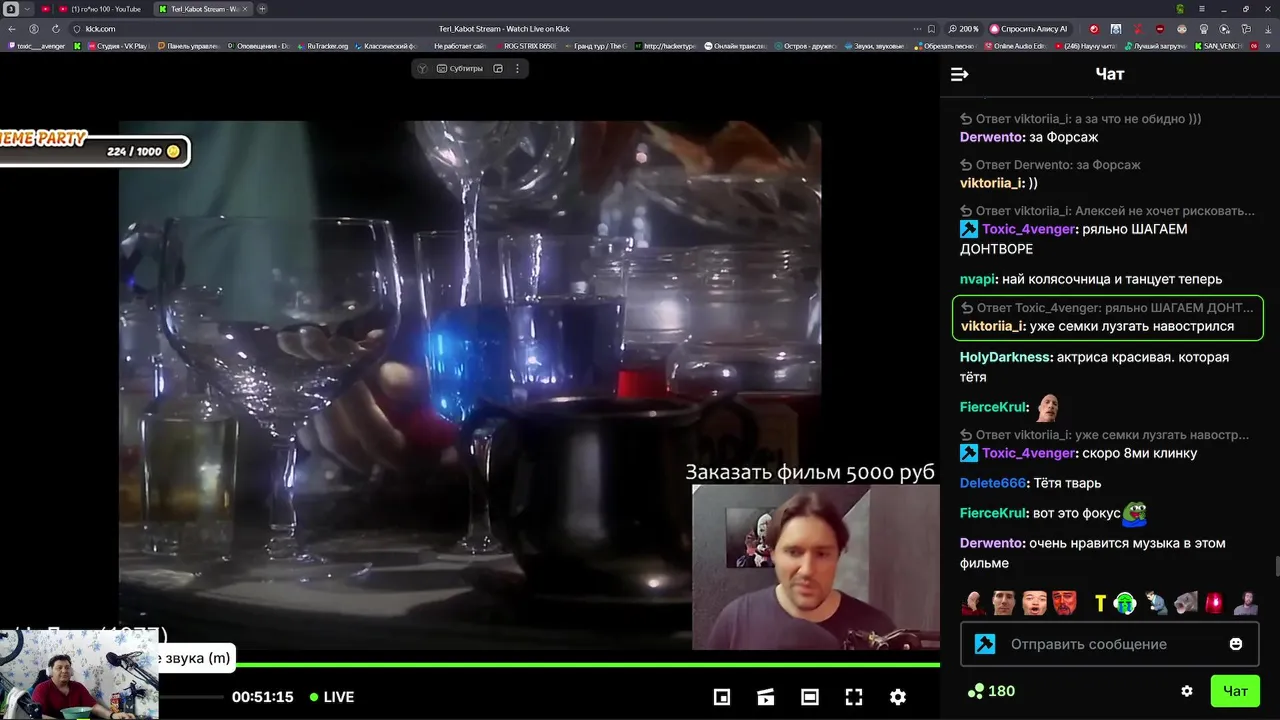Image resolution: width=1280 pixels, height=720 pixels.
Task: Expand the tab list dropdown arrow
Action: (x=27, y=9)
